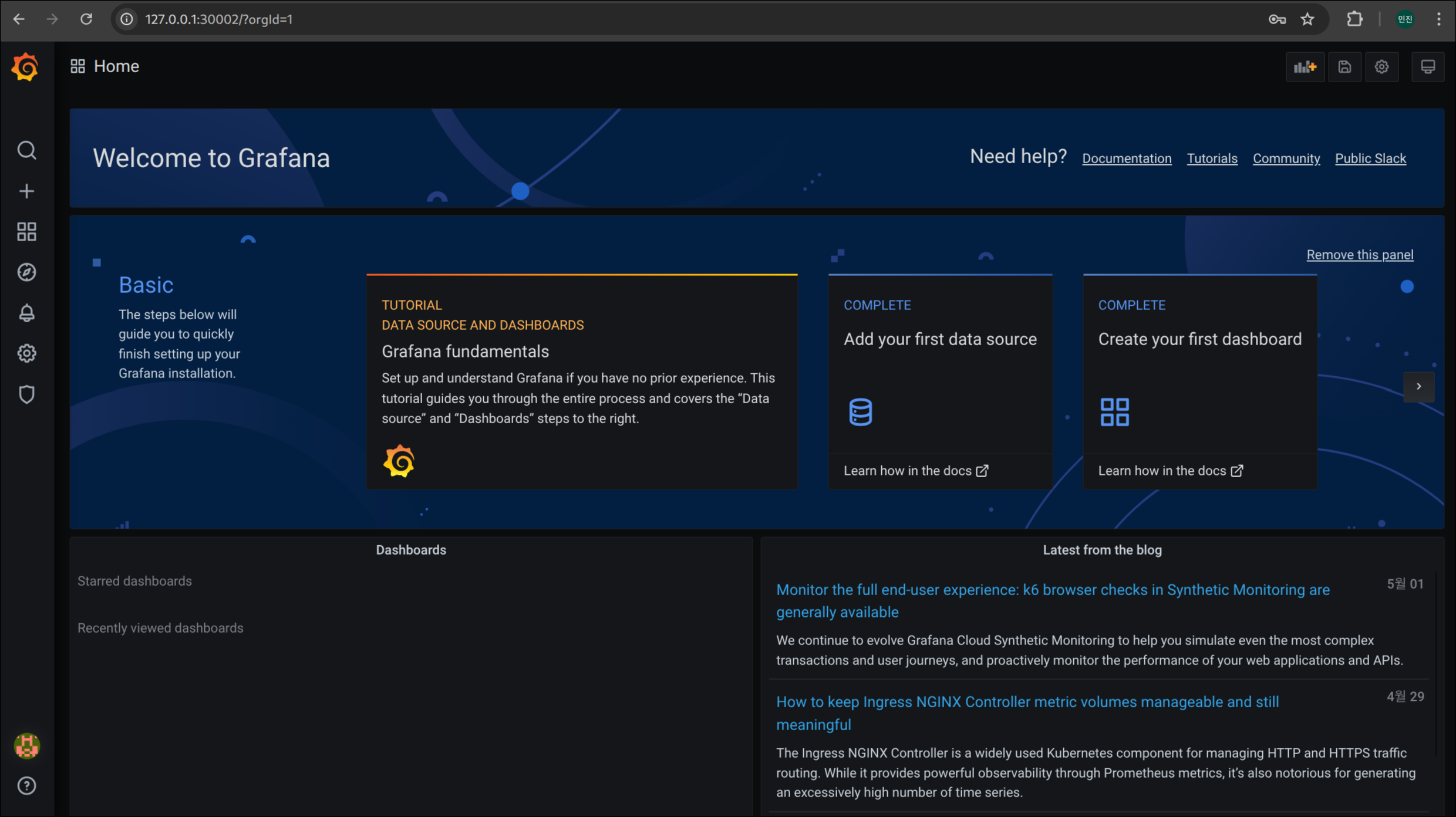Open the Alerting bell icon
This screenshot has width=1456, height=817.
pos(26,313)
